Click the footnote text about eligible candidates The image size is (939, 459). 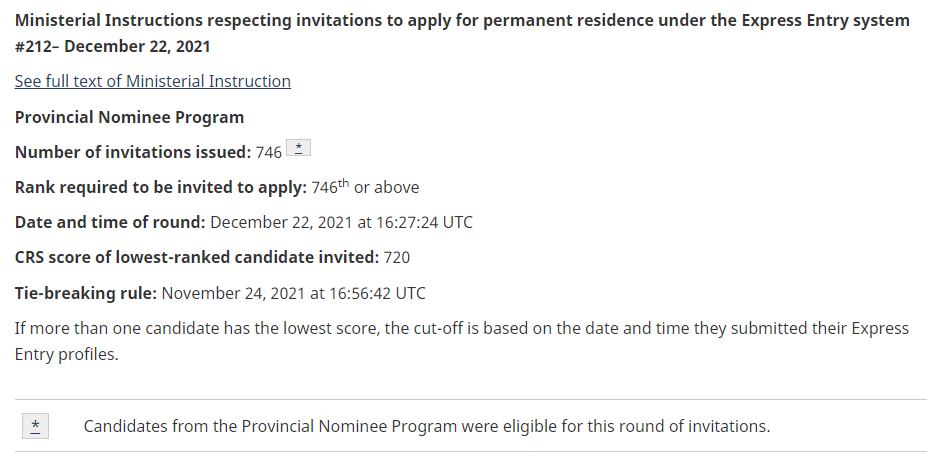pyautogui.click(x=427, y=426)
